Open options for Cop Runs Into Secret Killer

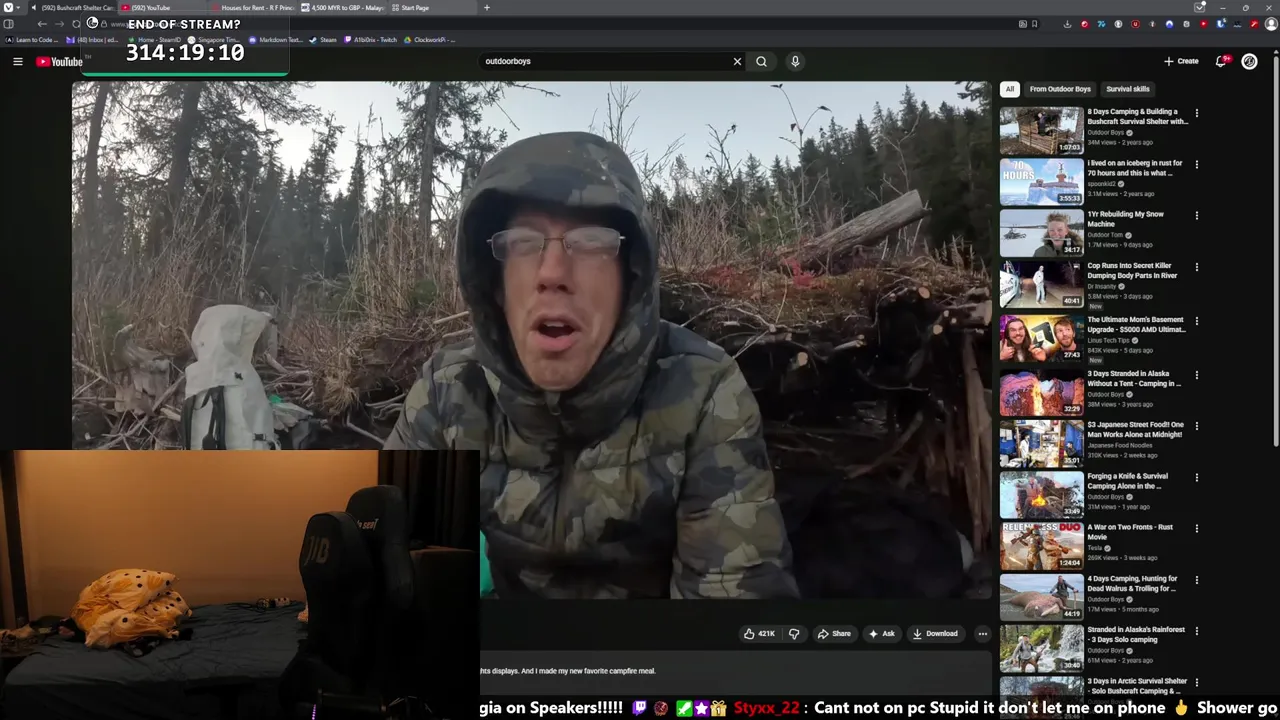click(1196, 267)
